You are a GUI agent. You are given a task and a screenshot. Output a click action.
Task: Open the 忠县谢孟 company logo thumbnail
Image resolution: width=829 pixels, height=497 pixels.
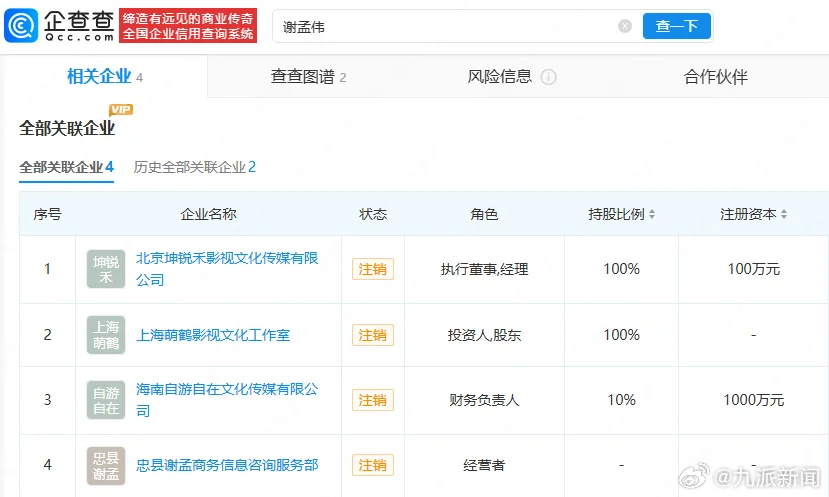tap(106, 466)
